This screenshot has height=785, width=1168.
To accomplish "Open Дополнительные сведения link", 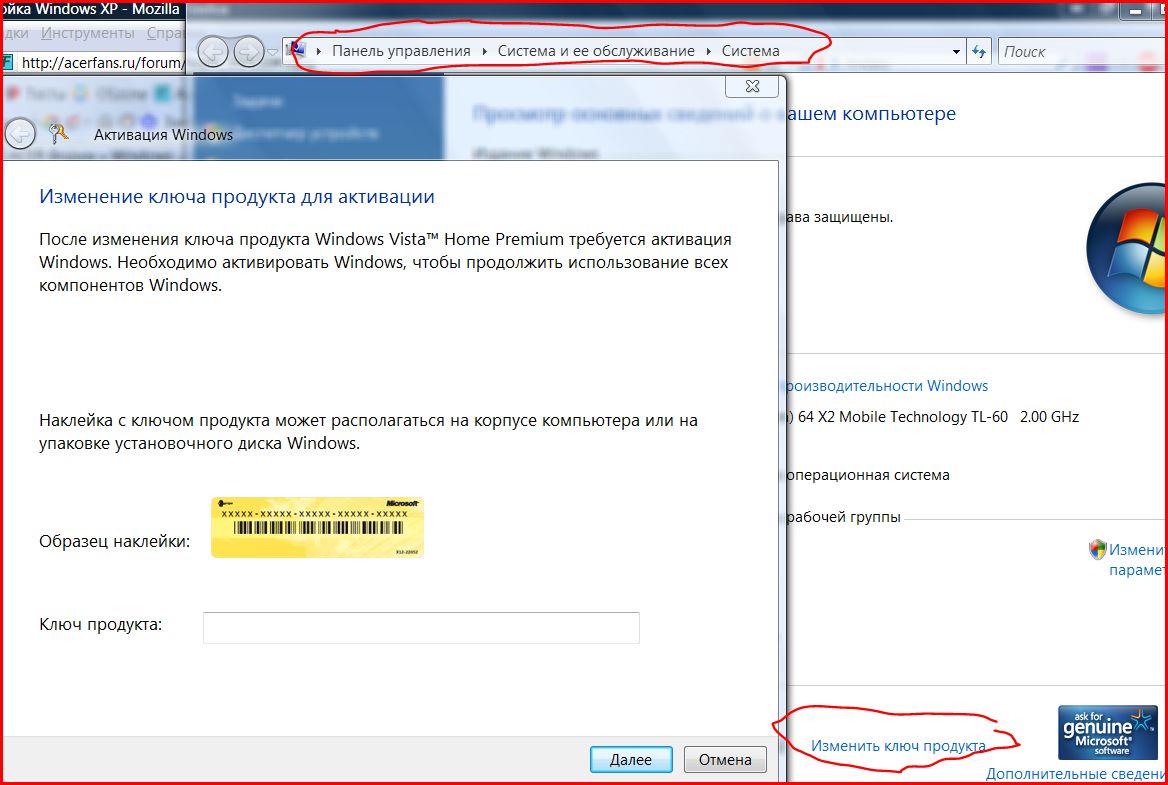I will [x=1076, y=774].
